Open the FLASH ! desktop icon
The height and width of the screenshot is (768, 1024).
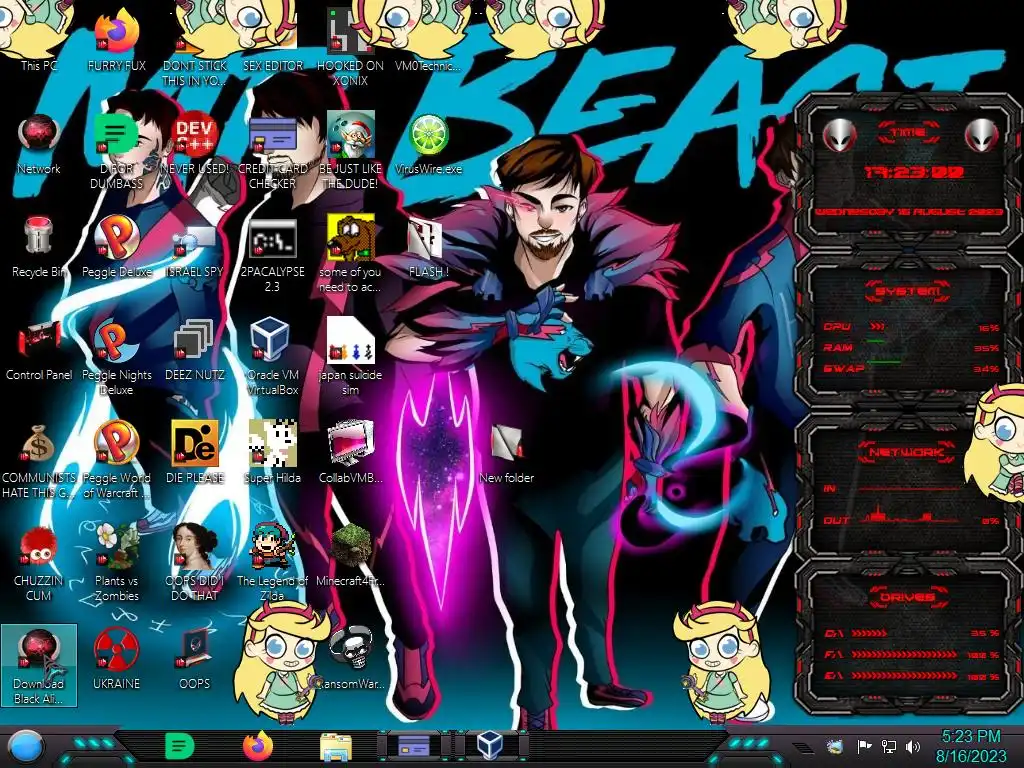428,247
